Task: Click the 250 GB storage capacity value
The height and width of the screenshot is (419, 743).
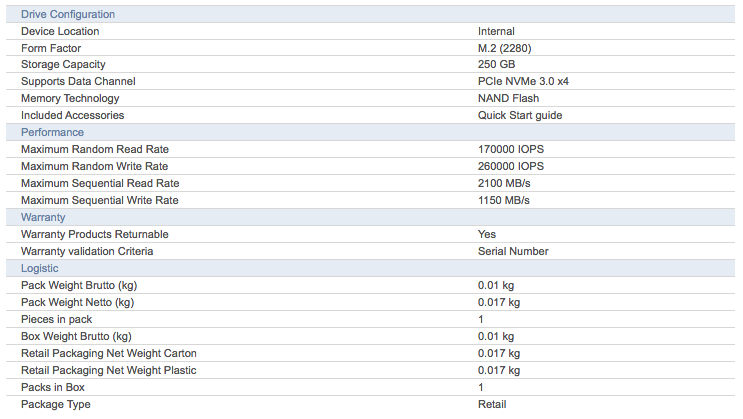Action: pos(496,64)
